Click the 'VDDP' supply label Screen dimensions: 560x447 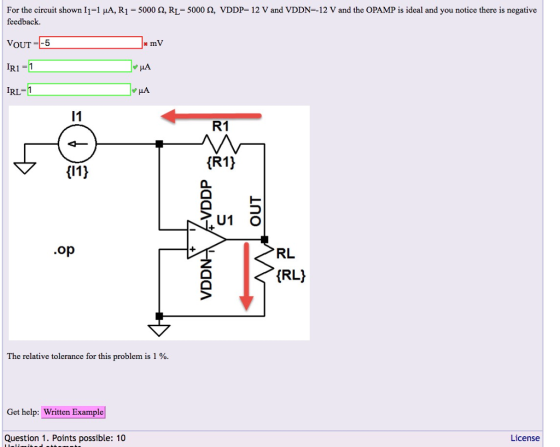(205, 200)
